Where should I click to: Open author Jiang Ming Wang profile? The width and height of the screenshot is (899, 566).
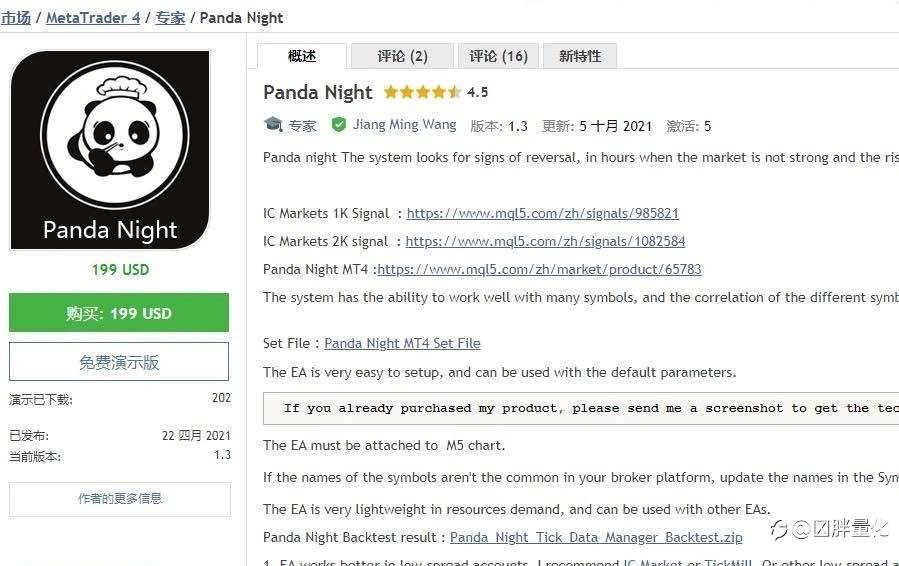[x=404, y=125]
